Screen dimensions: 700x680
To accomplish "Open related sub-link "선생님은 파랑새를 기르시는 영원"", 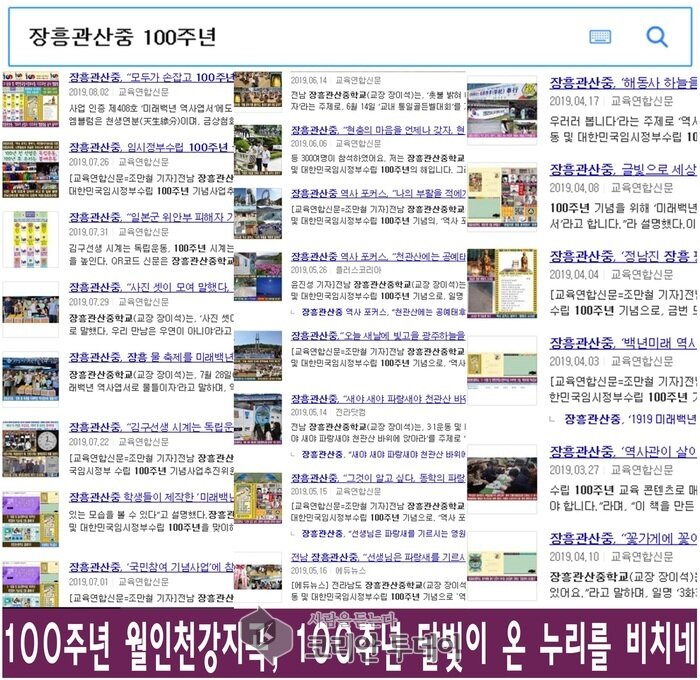I will 383,534.
